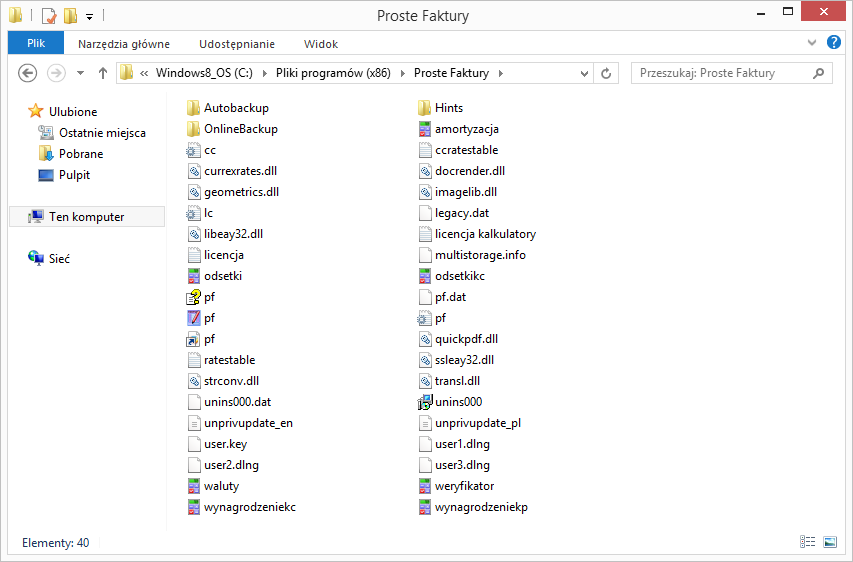Viewport: 853px width, 562px height.
Task: Click New folder icon in Quick Access Toolbar
Action: (x=70, y=16)
